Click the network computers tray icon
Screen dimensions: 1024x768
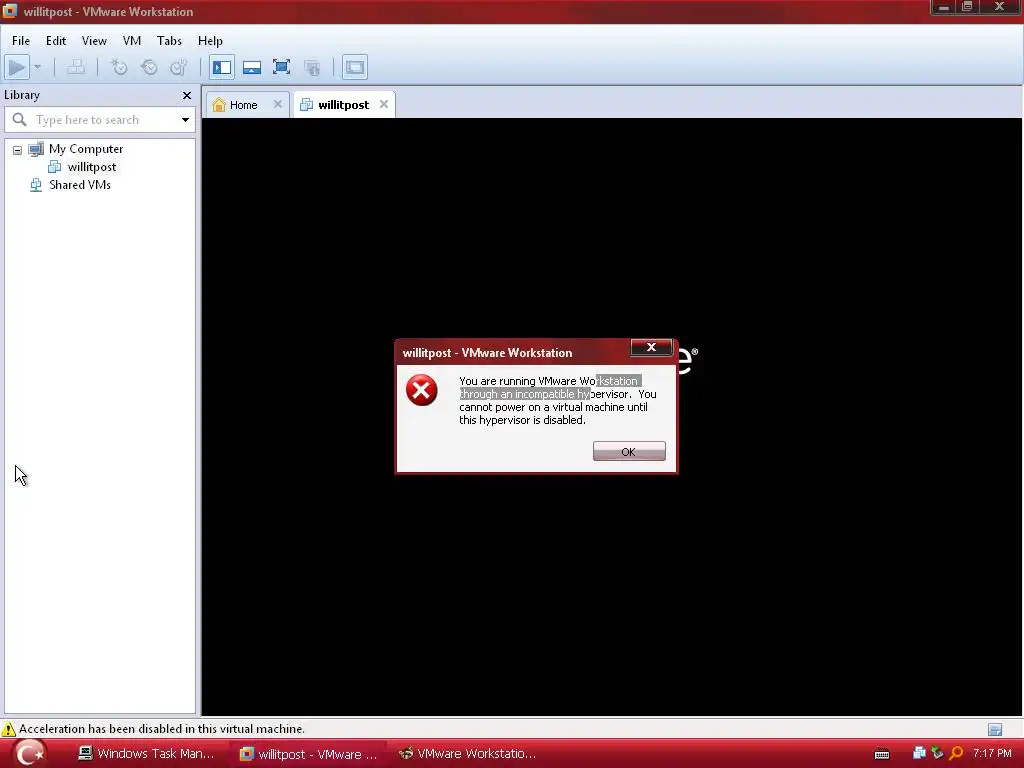tap(919, 753)
